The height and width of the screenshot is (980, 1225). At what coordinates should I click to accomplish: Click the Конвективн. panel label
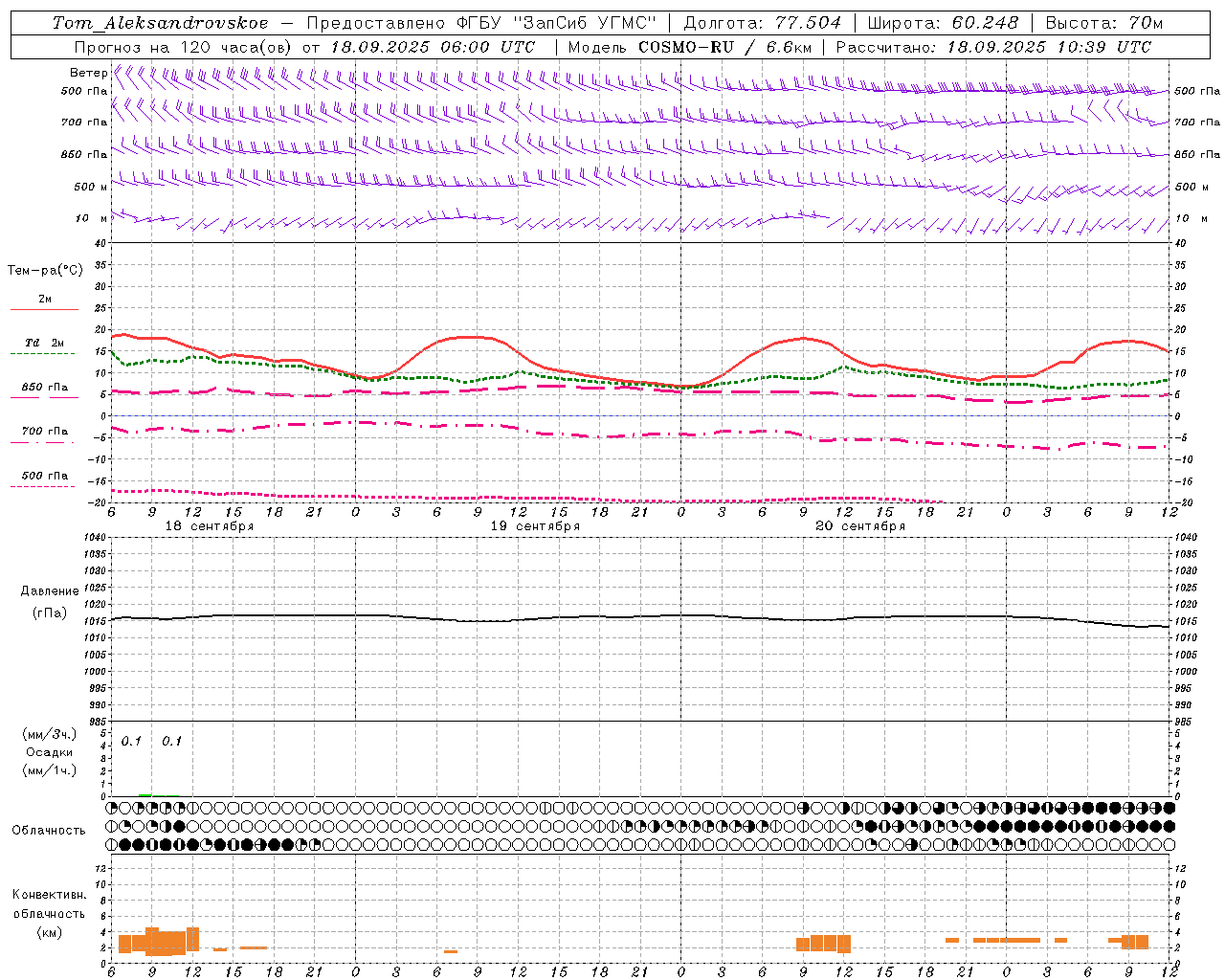(x=49, y=895)
